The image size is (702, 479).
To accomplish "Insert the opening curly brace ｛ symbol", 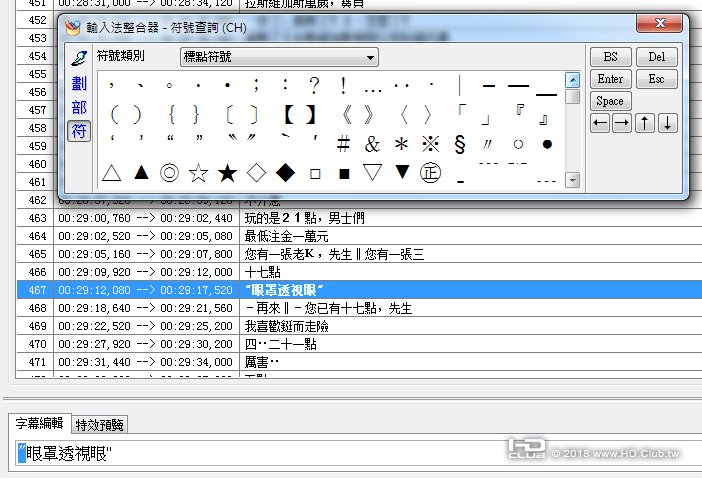I will (x=172, y=115).
